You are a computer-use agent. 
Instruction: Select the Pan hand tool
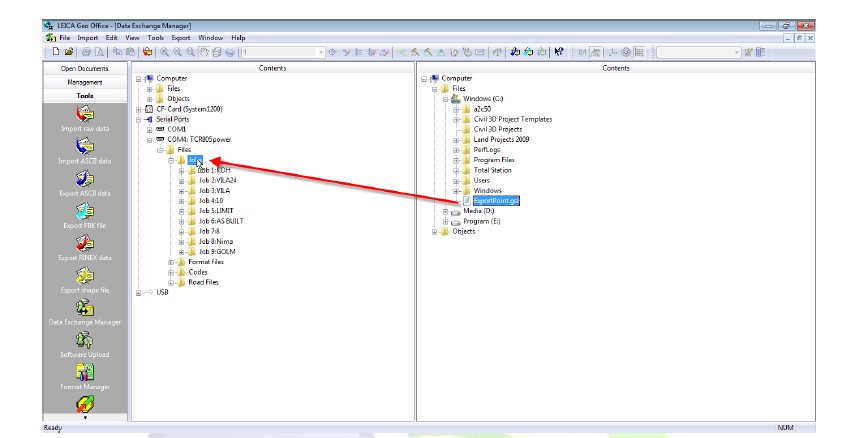pos(204,52)
